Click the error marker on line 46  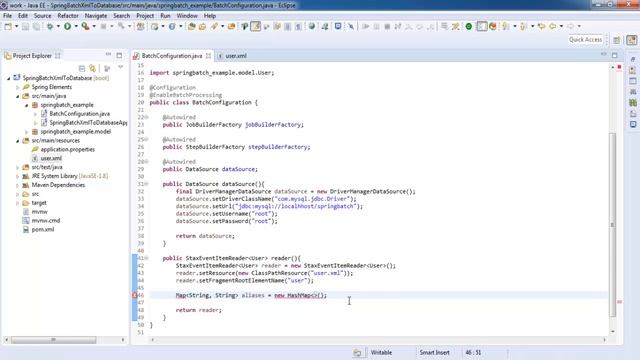[134, 295]
